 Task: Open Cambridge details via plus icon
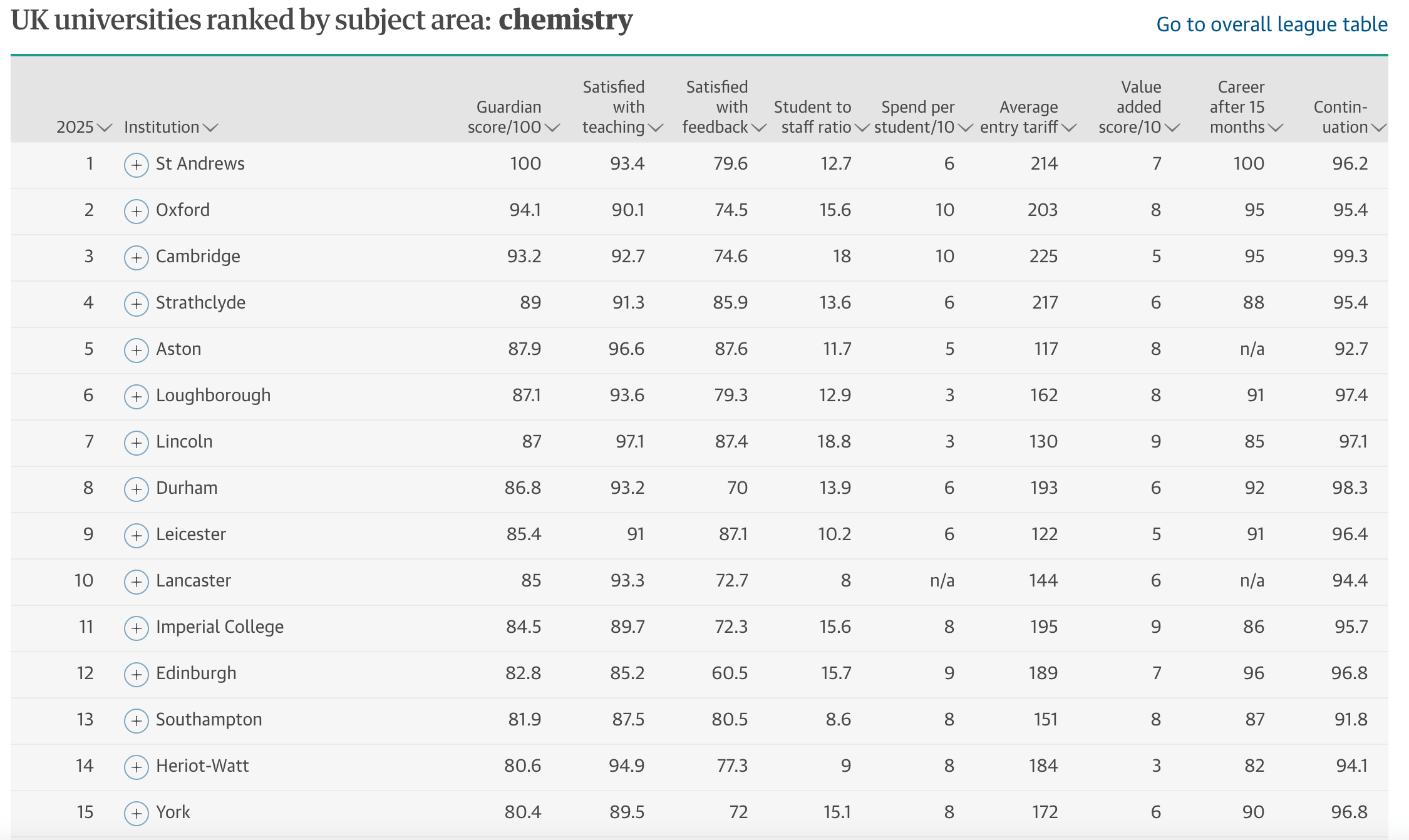(x=136, y=258)
